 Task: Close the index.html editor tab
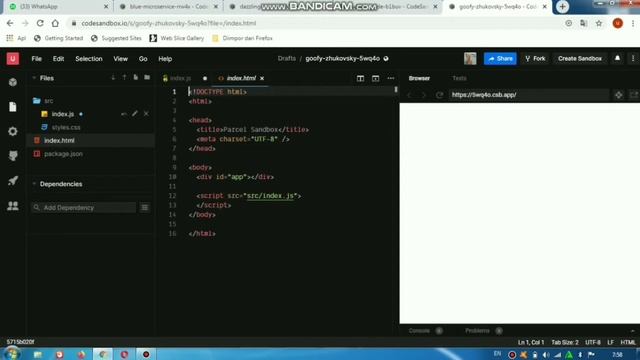262,78
